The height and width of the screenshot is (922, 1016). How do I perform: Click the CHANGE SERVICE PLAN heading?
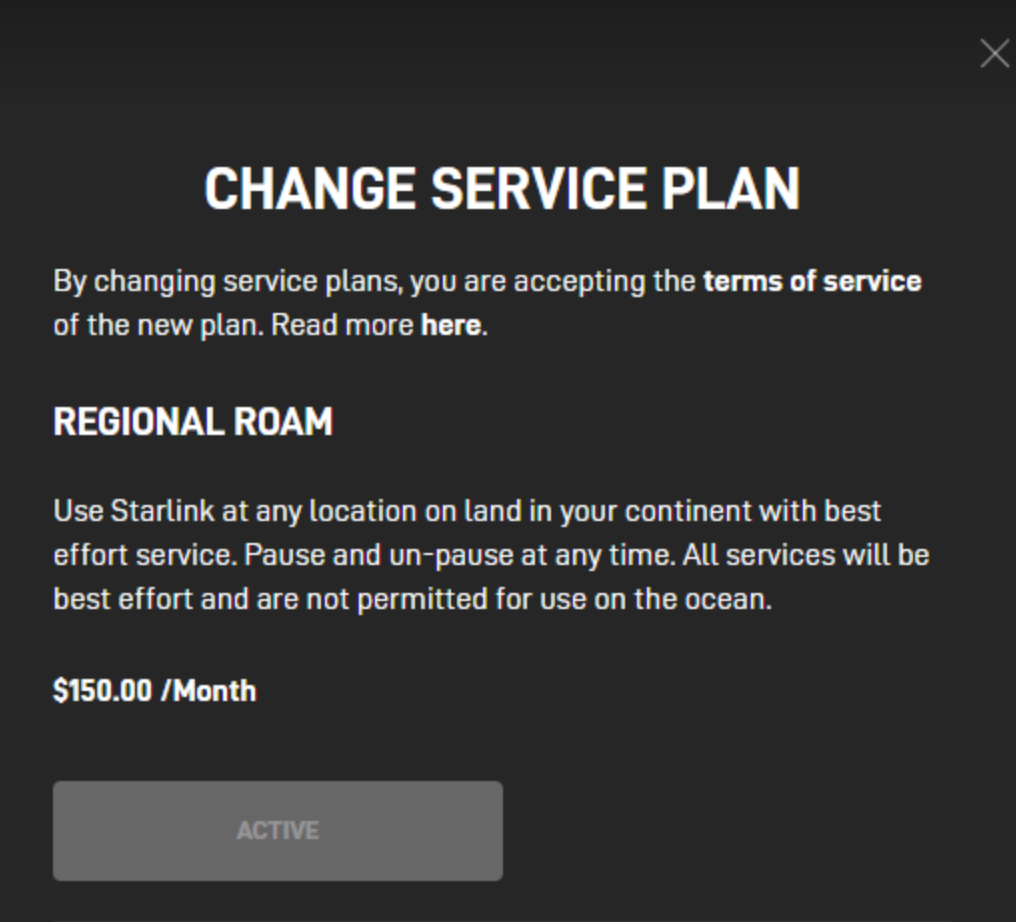tap(502, 188)
